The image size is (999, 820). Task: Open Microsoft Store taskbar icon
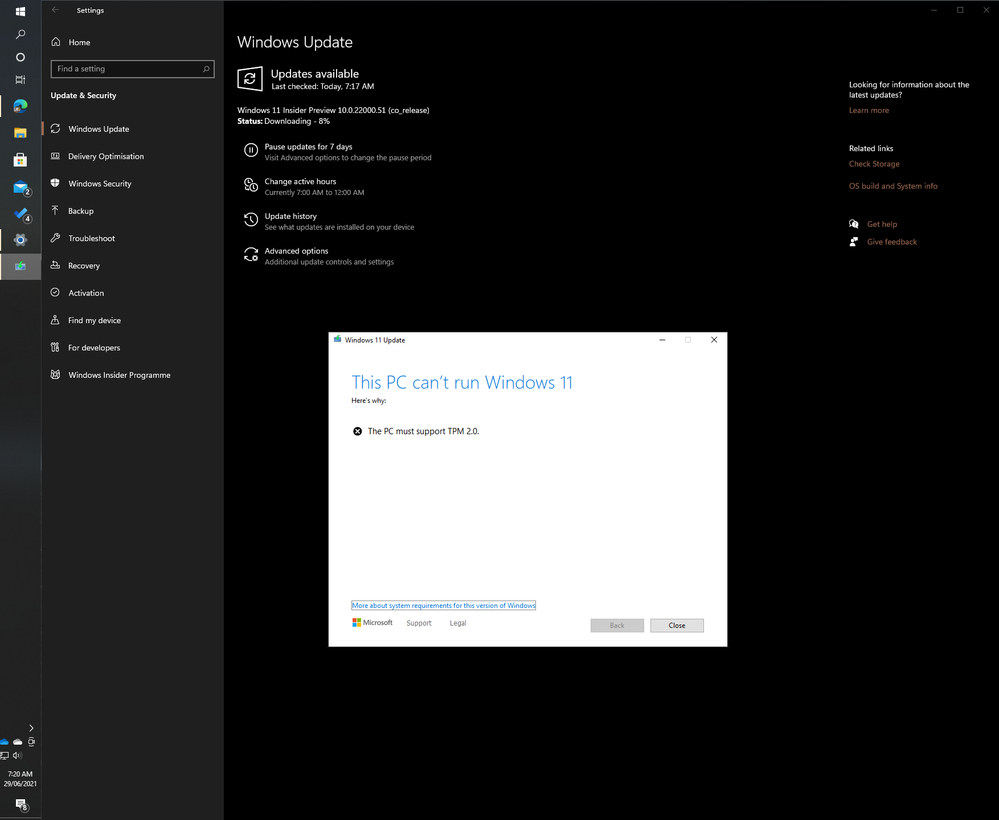20,159
